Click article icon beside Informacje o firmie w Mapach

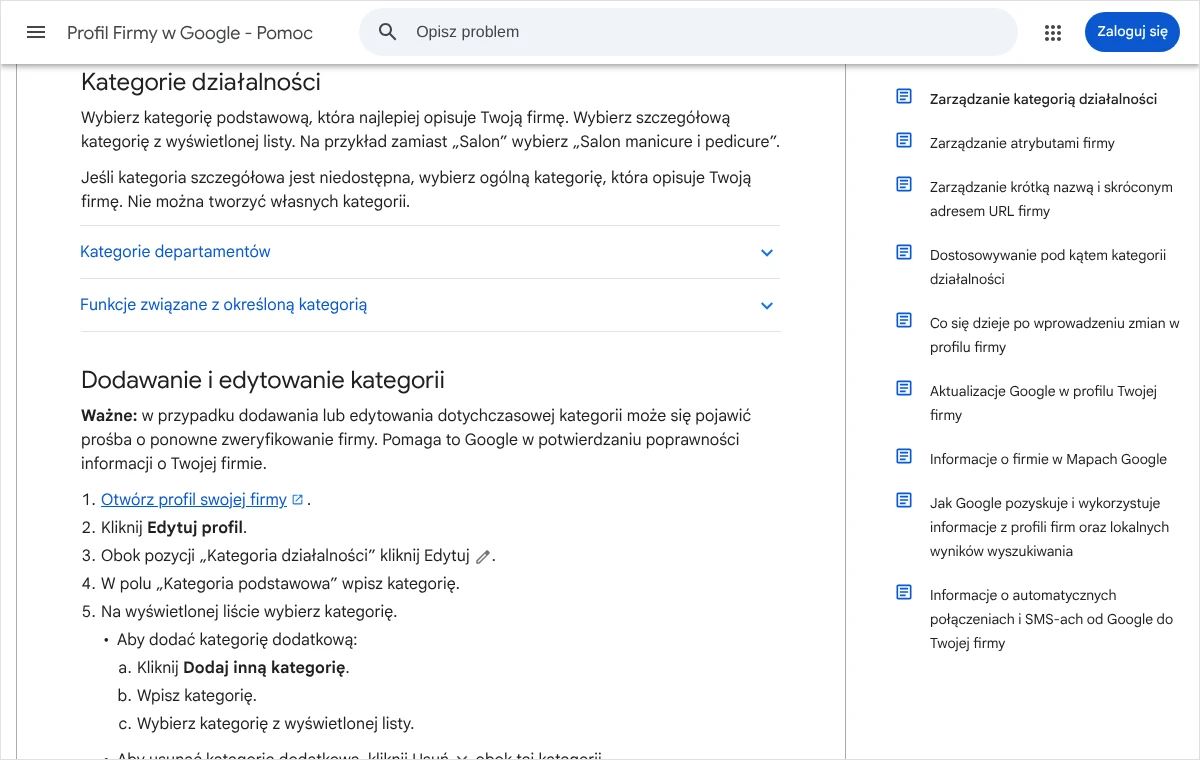[x=904, y=457]
